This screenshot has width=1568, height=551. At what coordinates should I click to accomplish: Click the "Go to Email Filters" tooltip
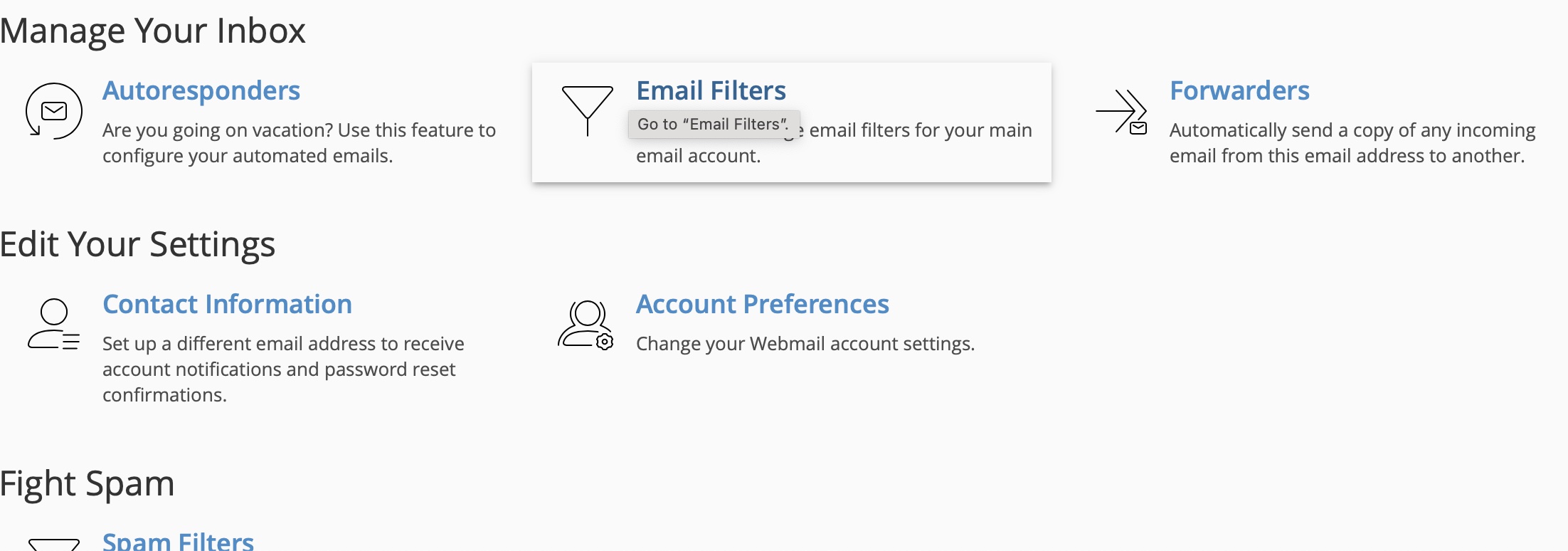tap(714, 125)
